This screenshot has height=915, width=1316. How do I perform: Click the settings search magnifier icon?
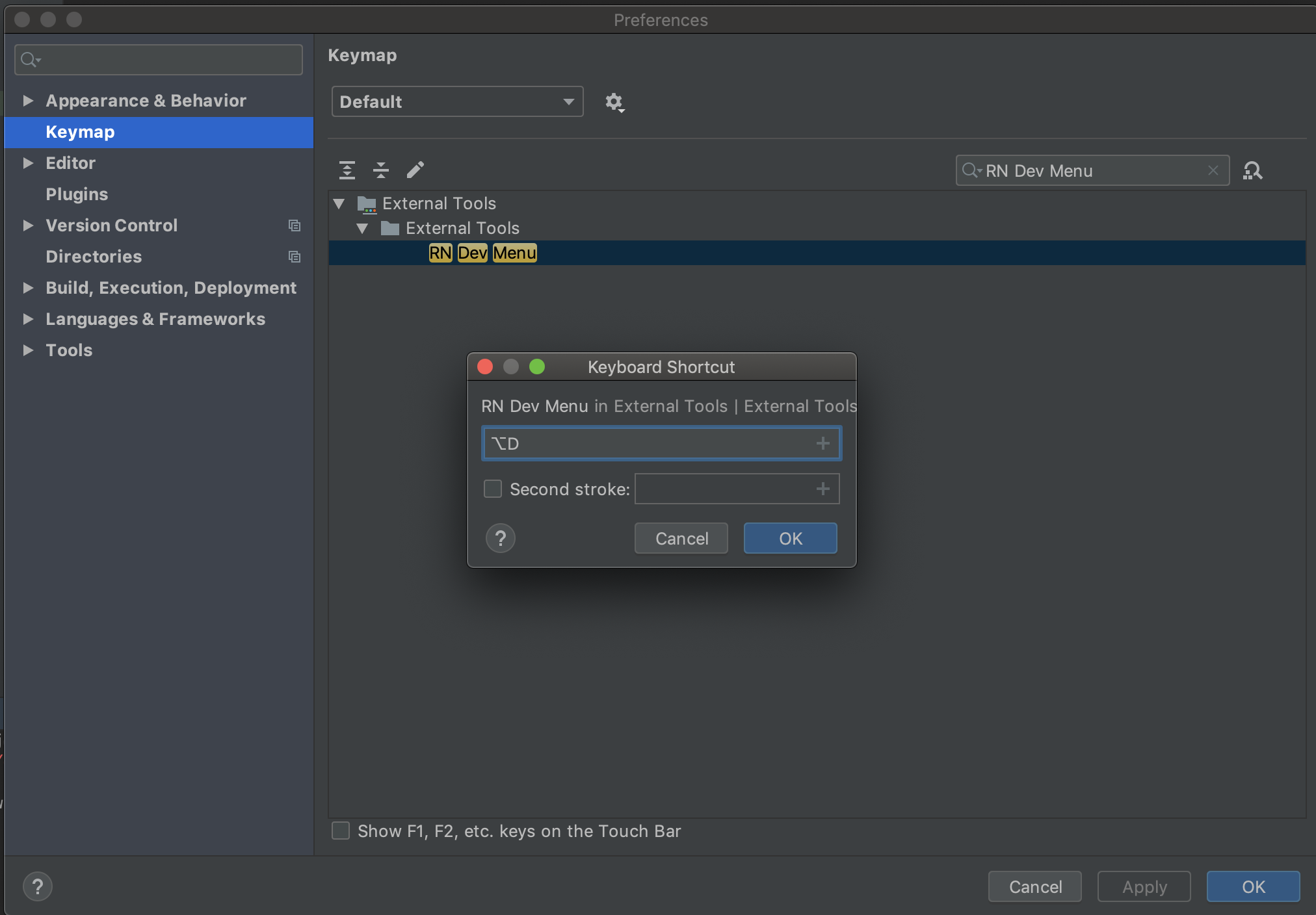point(30,60)
